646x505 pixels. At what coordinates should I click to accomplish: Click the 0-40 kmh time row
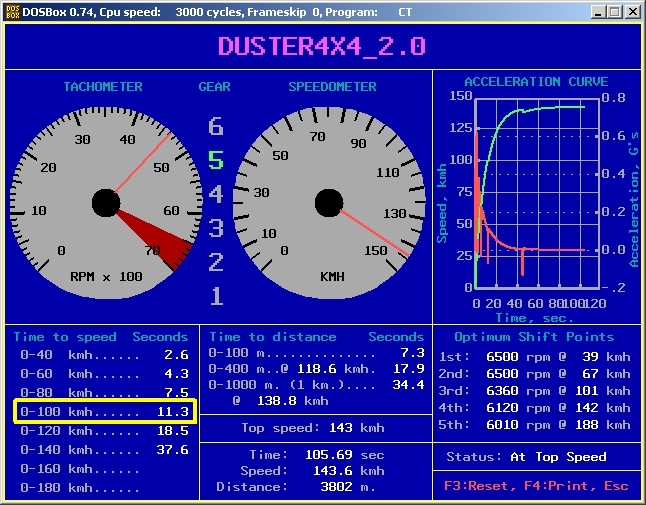click(x=105, y=355)
